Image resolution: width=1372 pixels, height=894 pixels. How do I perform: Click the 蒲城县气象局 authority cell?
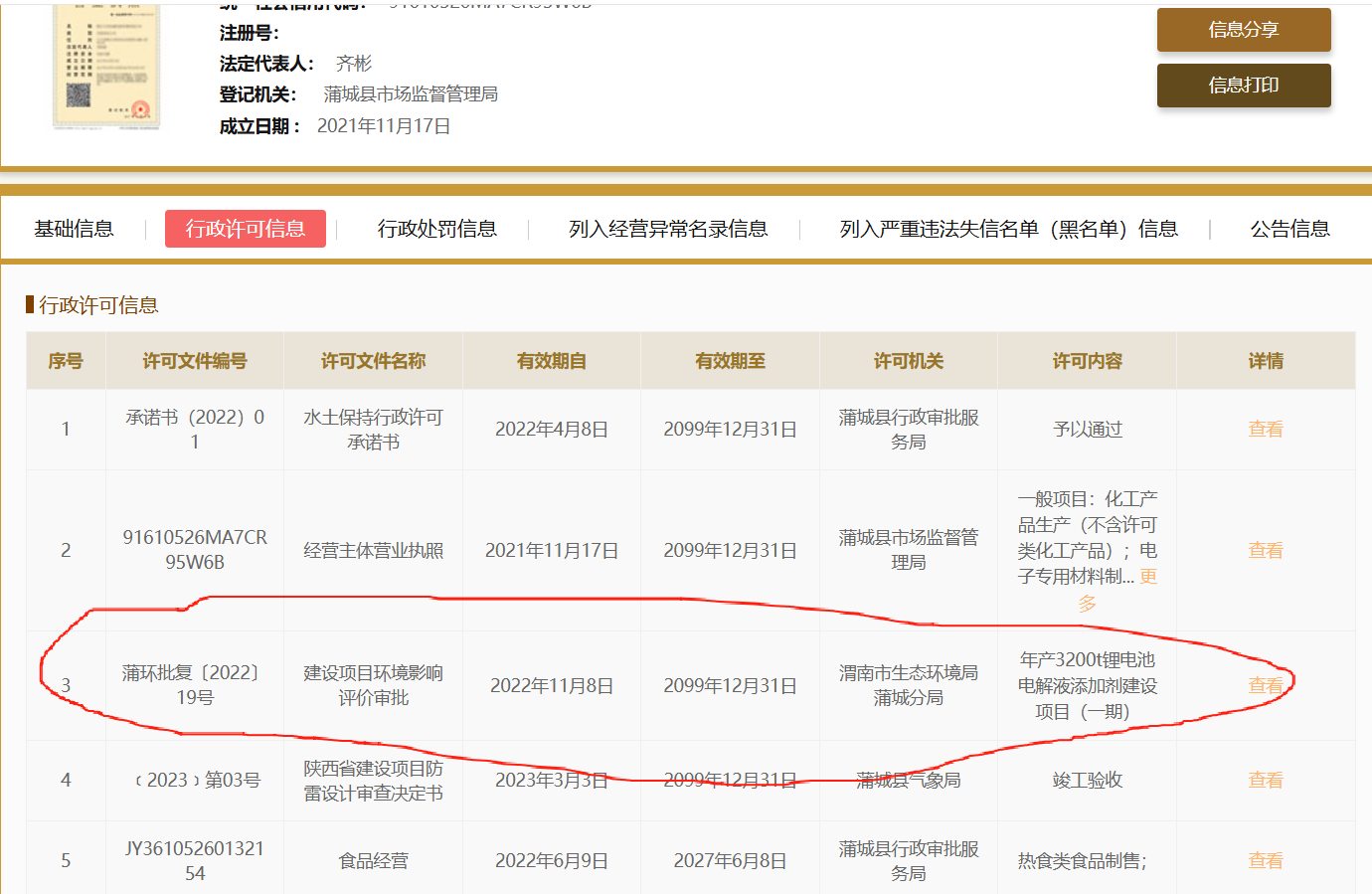tap(909, 780)
